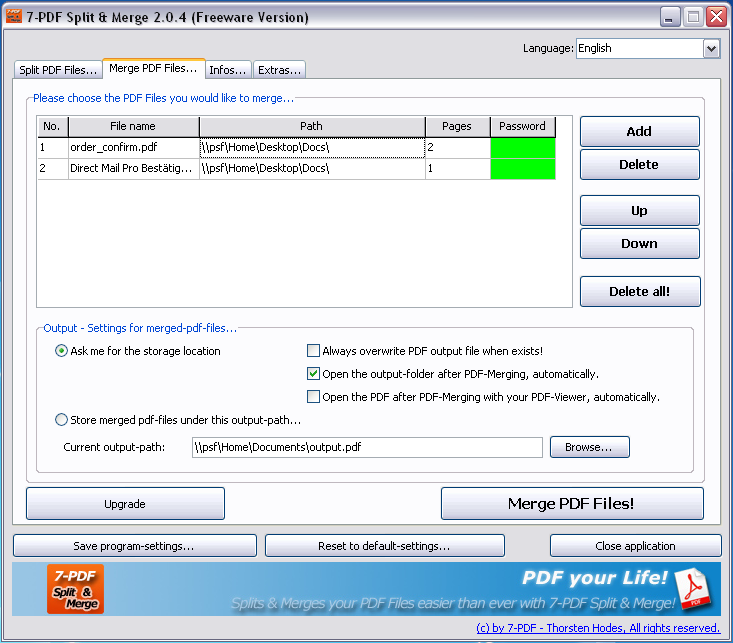The width and height of the screenshot is (733, 643).
Task: Click the 'Pages' column header
Action: [x=458, y=126]
